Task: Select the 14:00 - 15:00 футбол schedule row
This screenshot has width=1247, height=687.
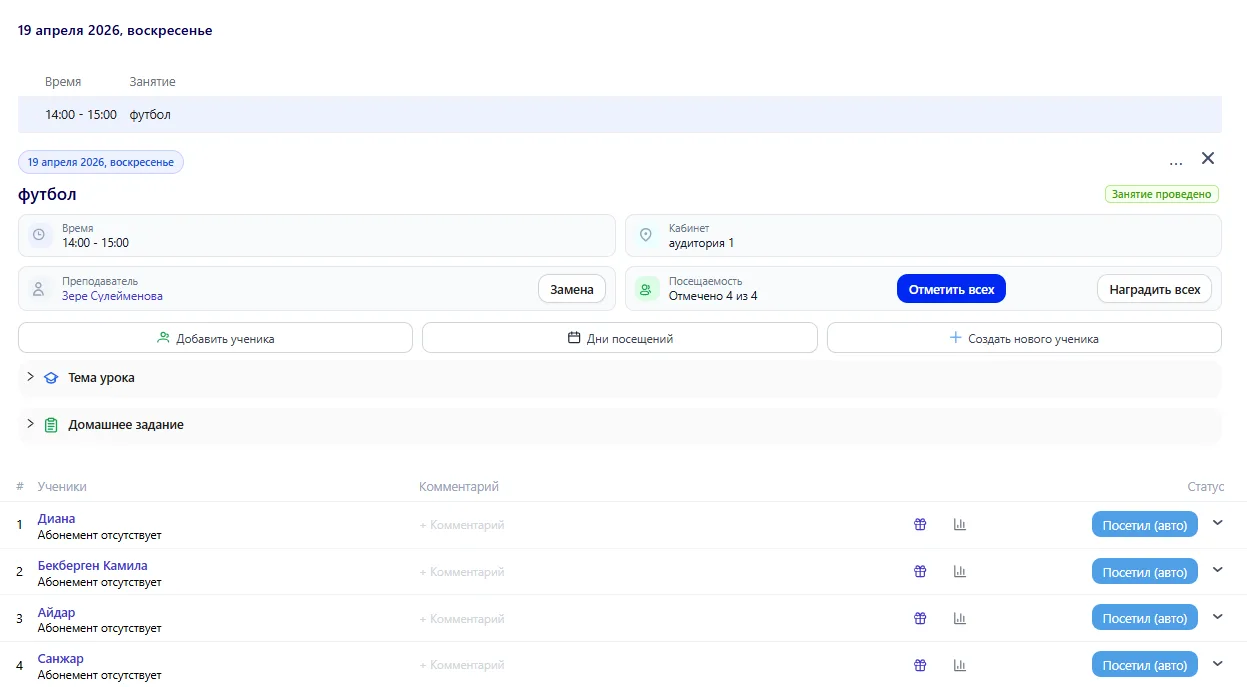Action: coord(619,115)
